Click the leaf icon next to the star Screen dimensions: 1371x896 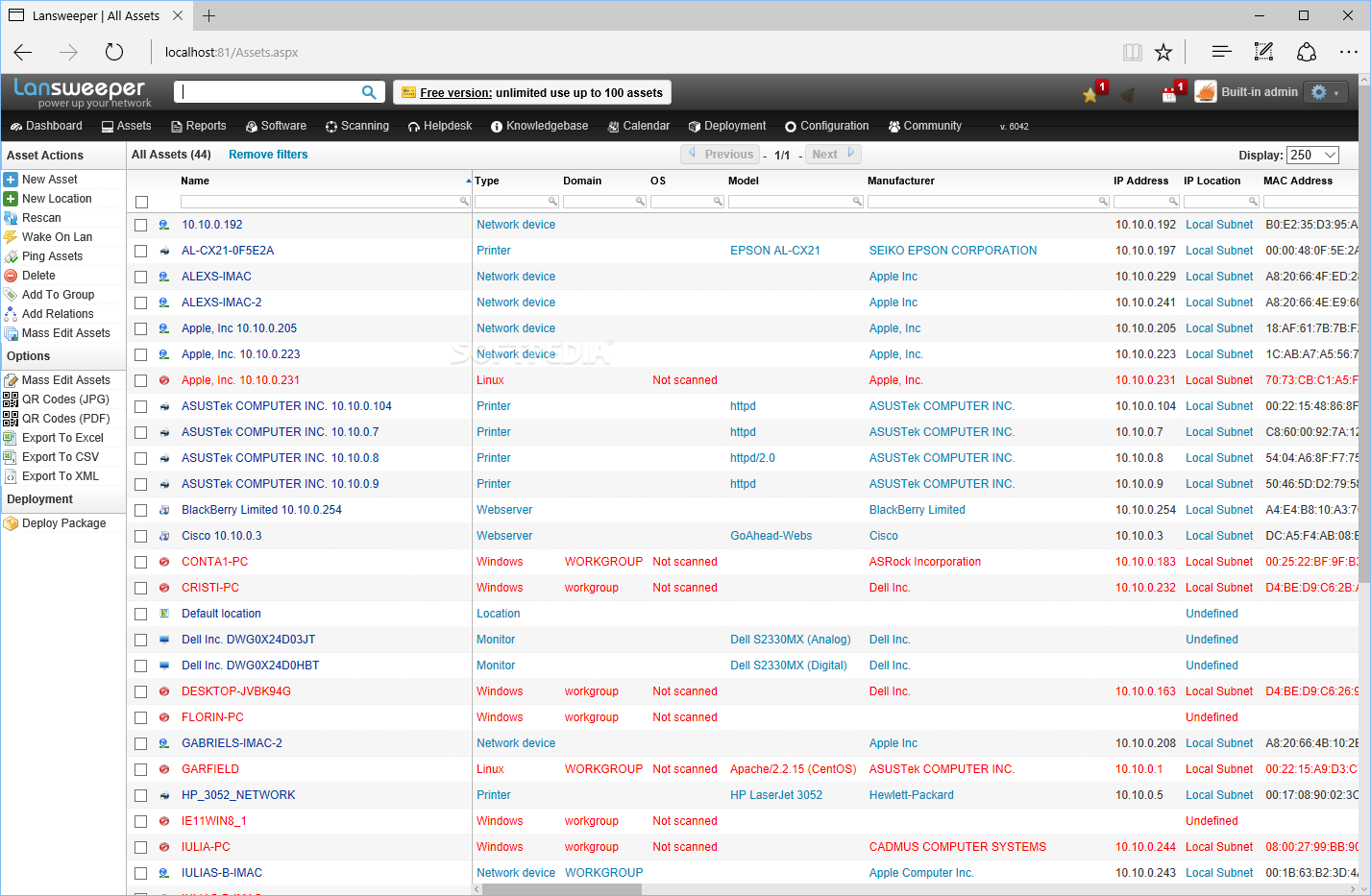tap(1129, 94)
